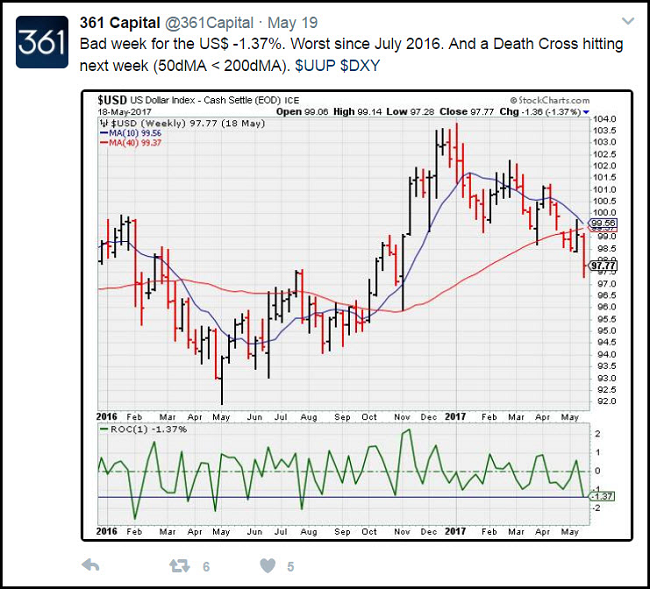
Task: Like the tweet with heart icon
Action: [x=268, y=566]
